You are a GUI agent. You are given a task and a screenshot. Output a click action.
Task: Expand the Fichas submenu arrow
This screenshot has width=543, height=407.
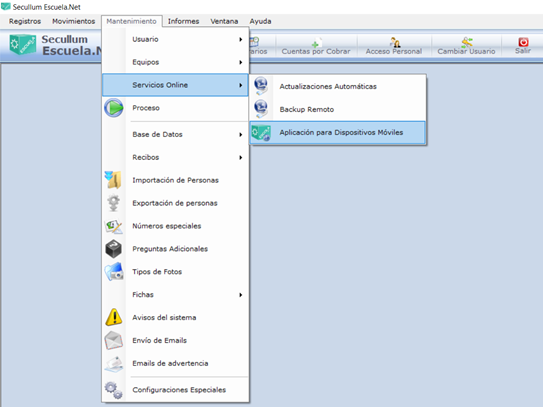pyautogui.click(x=240, y=295)
